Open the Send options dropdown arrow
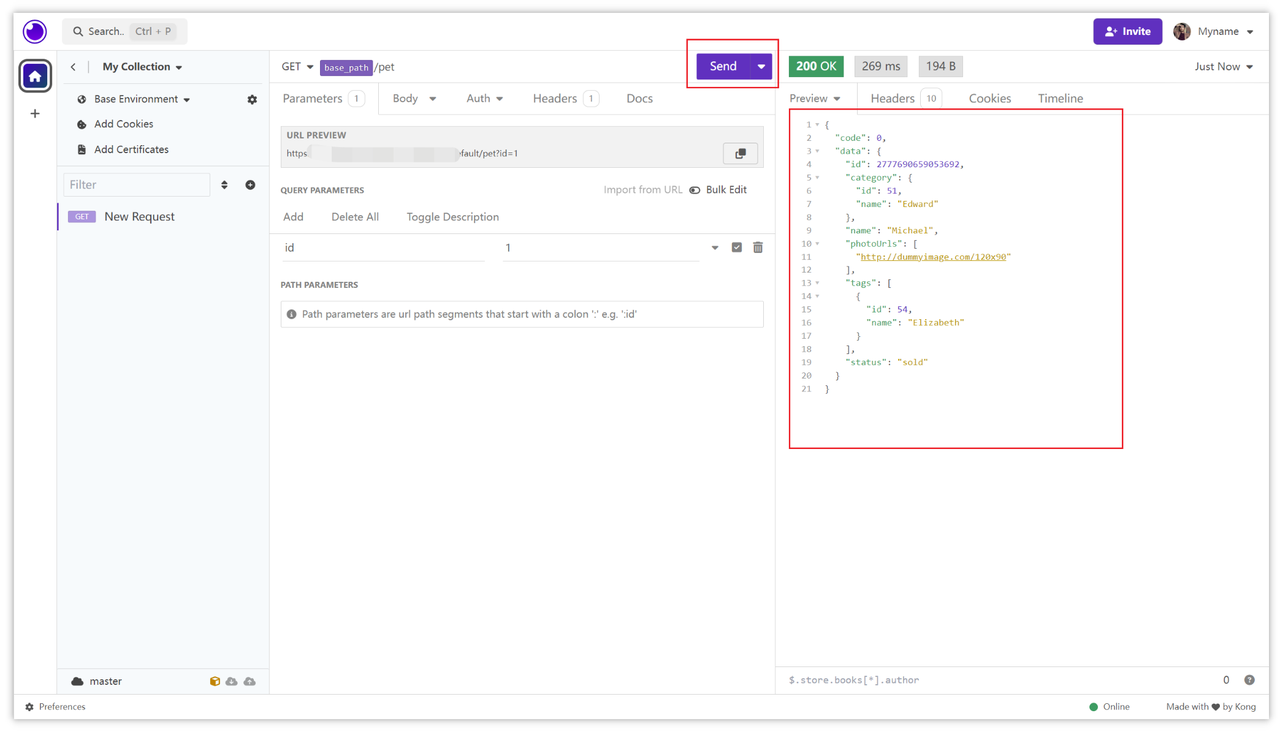This screenshot has width=1280, height=732. click(761, 67)
